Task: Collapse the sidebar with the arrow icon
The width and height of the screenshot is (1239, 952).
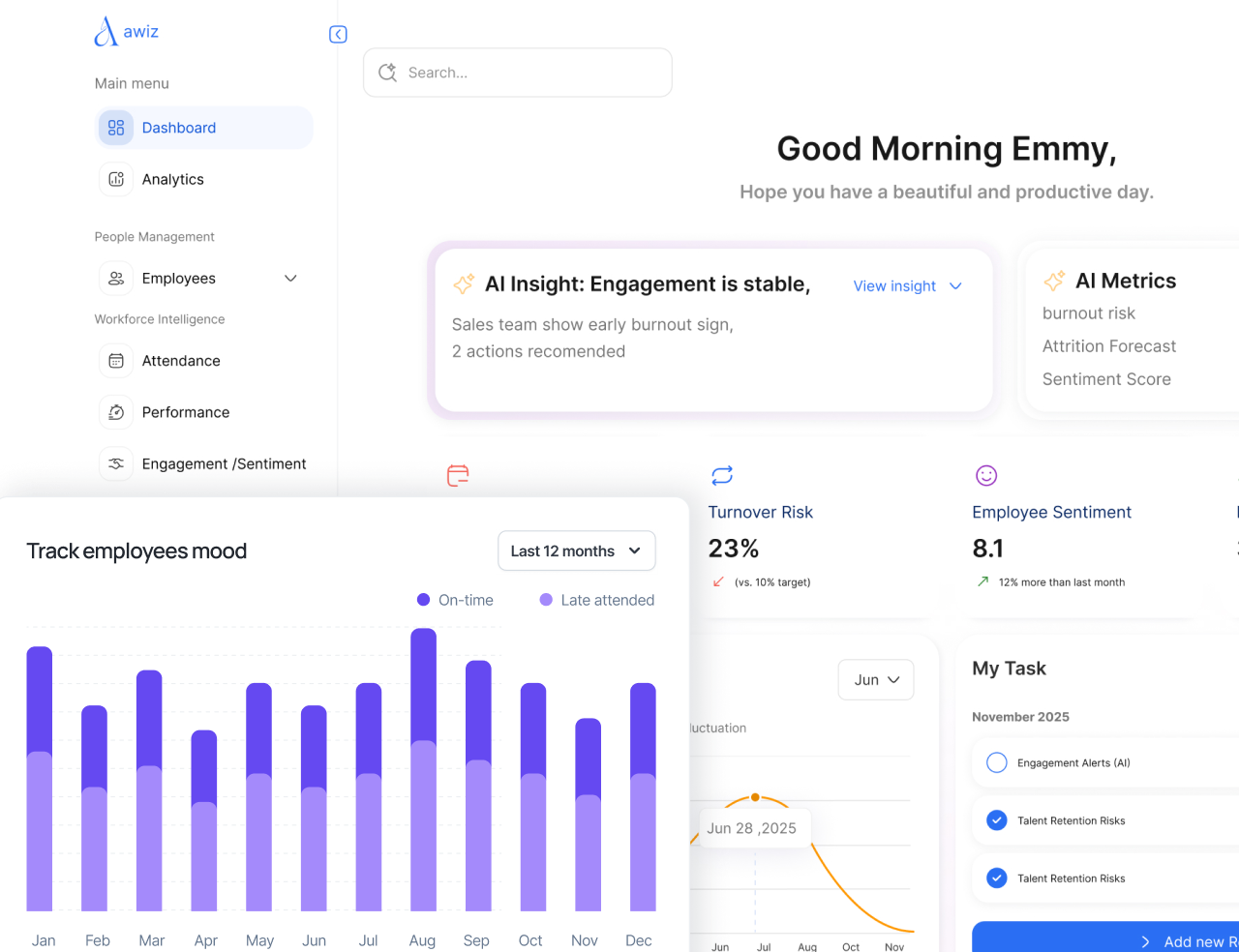Action: click(338, 35)
